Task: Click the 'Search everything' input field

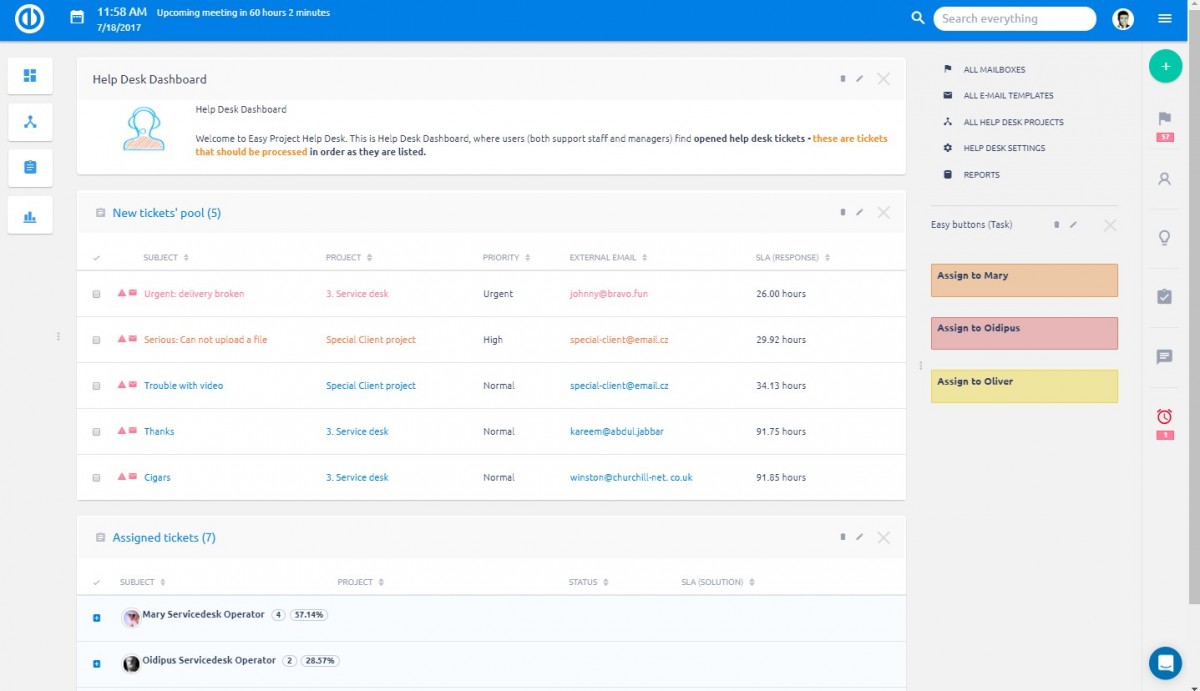Action: coord(1013,19)
